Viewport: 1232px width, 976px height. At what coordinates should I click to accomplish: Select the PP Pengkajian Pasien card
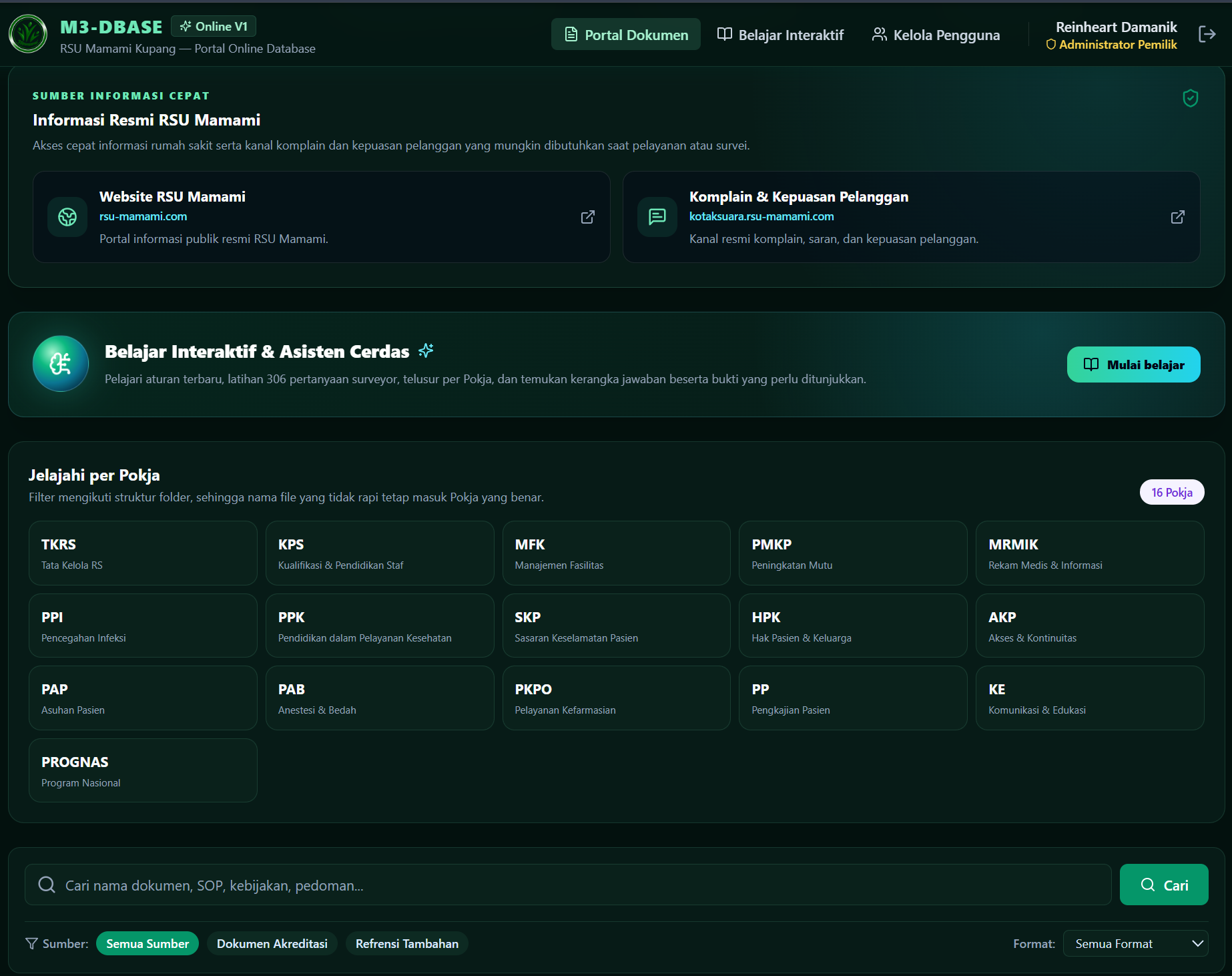(x=853, y=698)
